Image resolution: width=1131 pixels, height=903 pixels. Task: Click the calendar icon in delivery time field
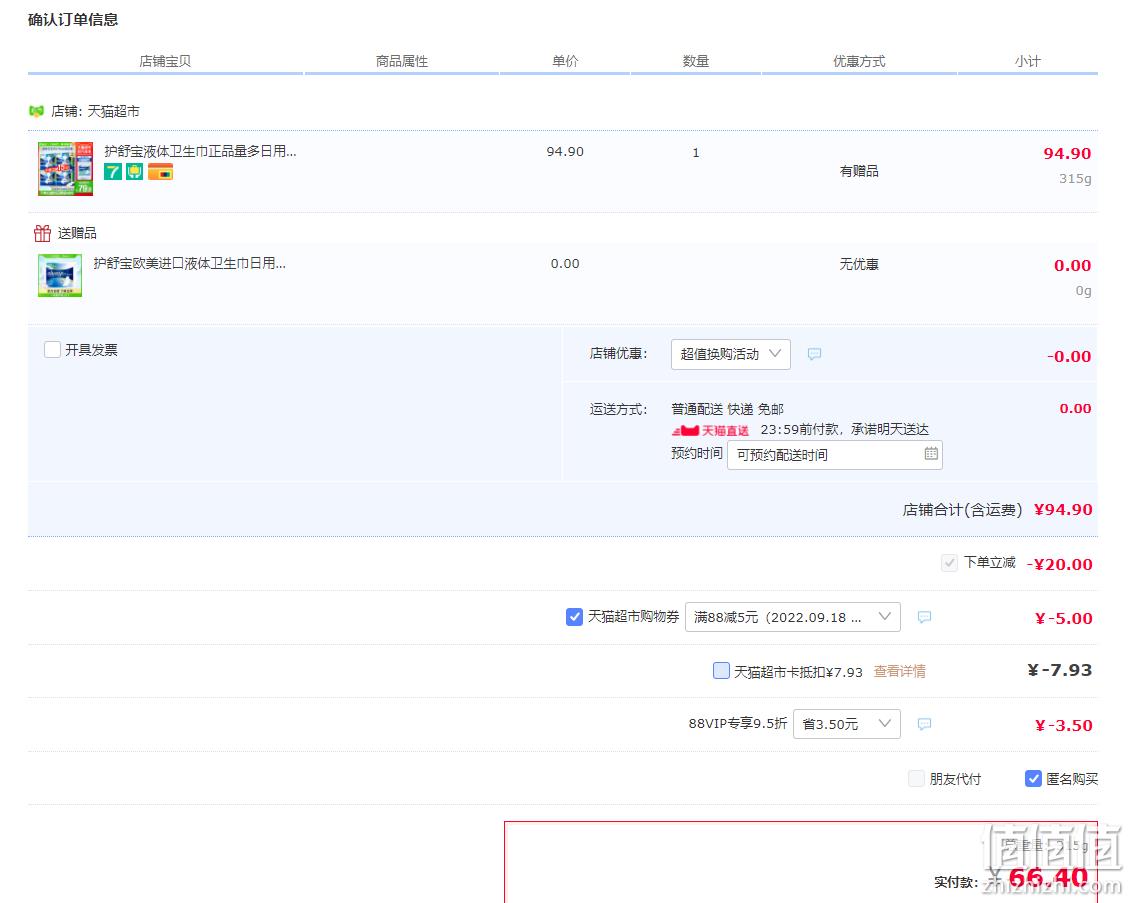click(931, 454)
